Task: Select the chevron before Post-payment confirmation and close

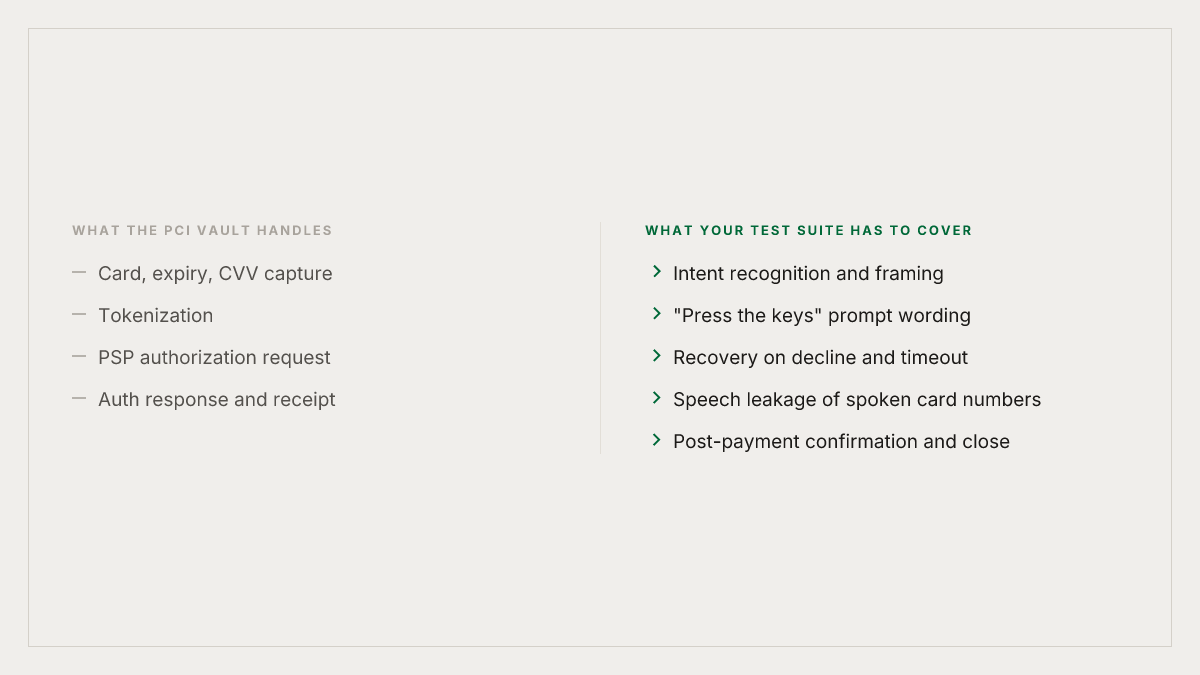Action: point(657,439)
